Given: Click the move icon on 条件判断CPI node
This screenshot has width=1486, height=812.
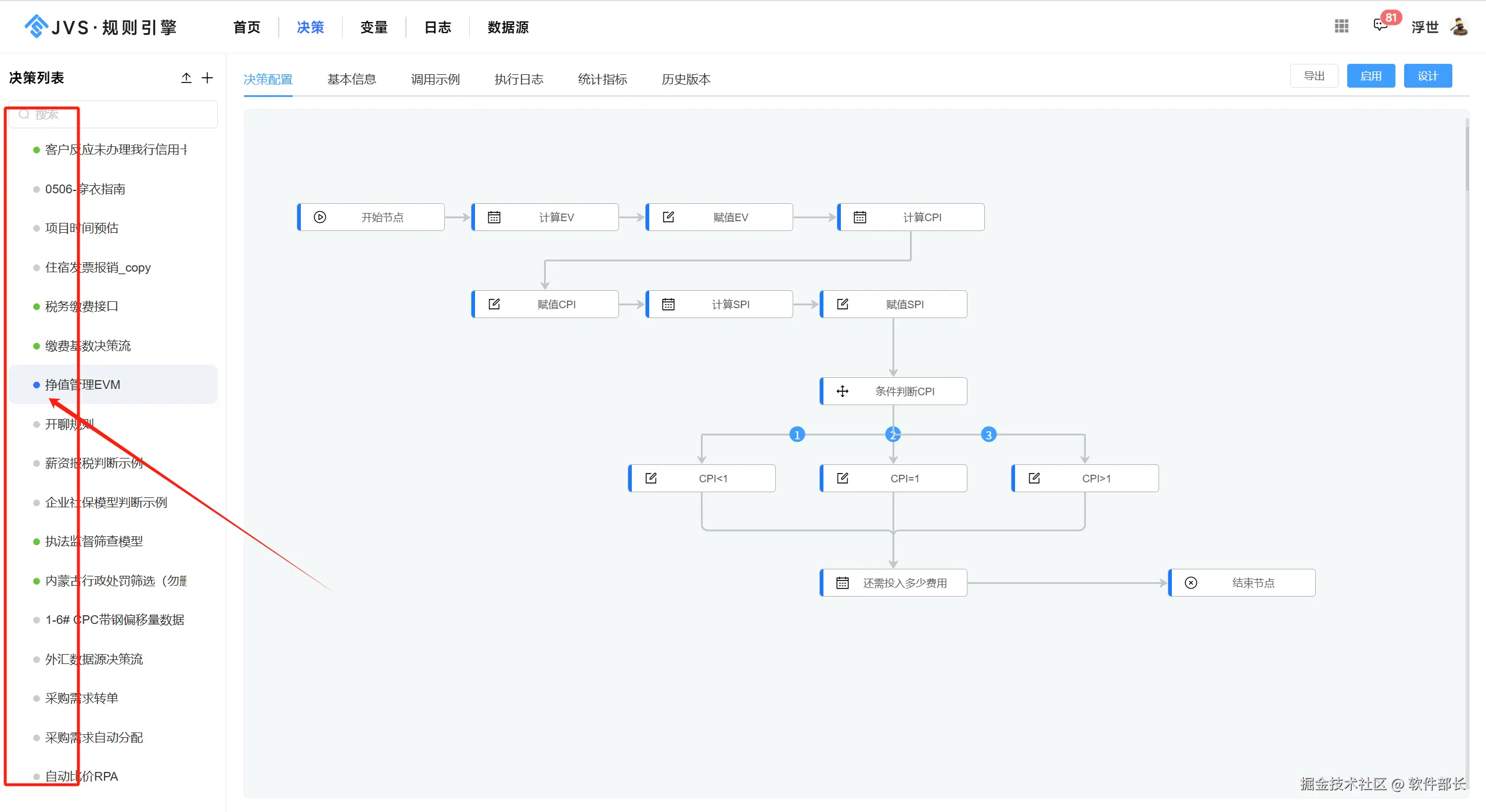Looking at the screenshot, I should 842,391.
